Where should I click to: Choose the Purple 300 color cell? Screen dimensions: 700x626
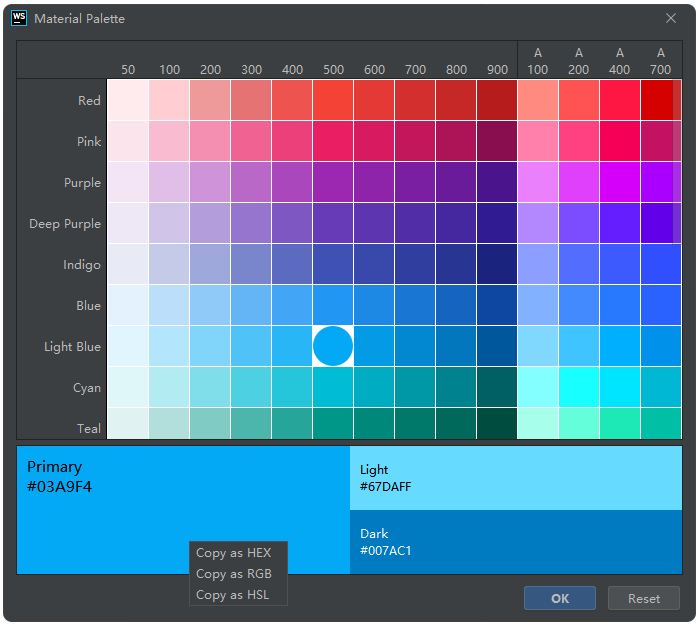tap(251, 182)
